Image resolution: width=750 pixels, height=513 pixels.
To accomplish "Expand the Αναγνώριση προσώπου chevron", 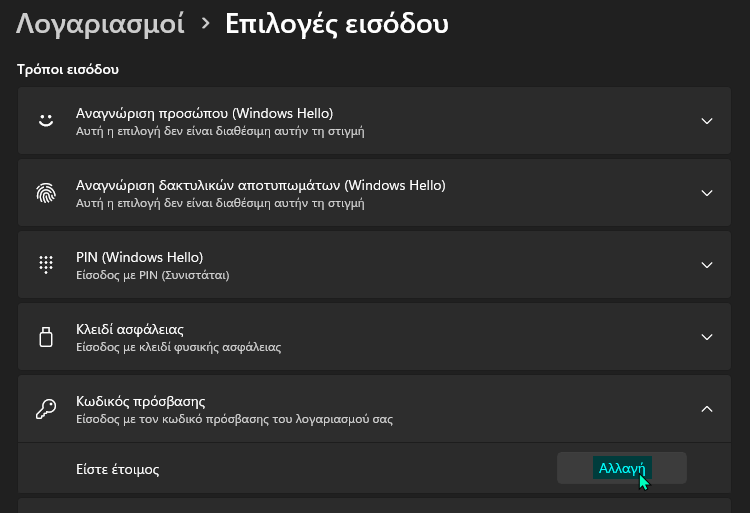I will (x=706, y=121).
